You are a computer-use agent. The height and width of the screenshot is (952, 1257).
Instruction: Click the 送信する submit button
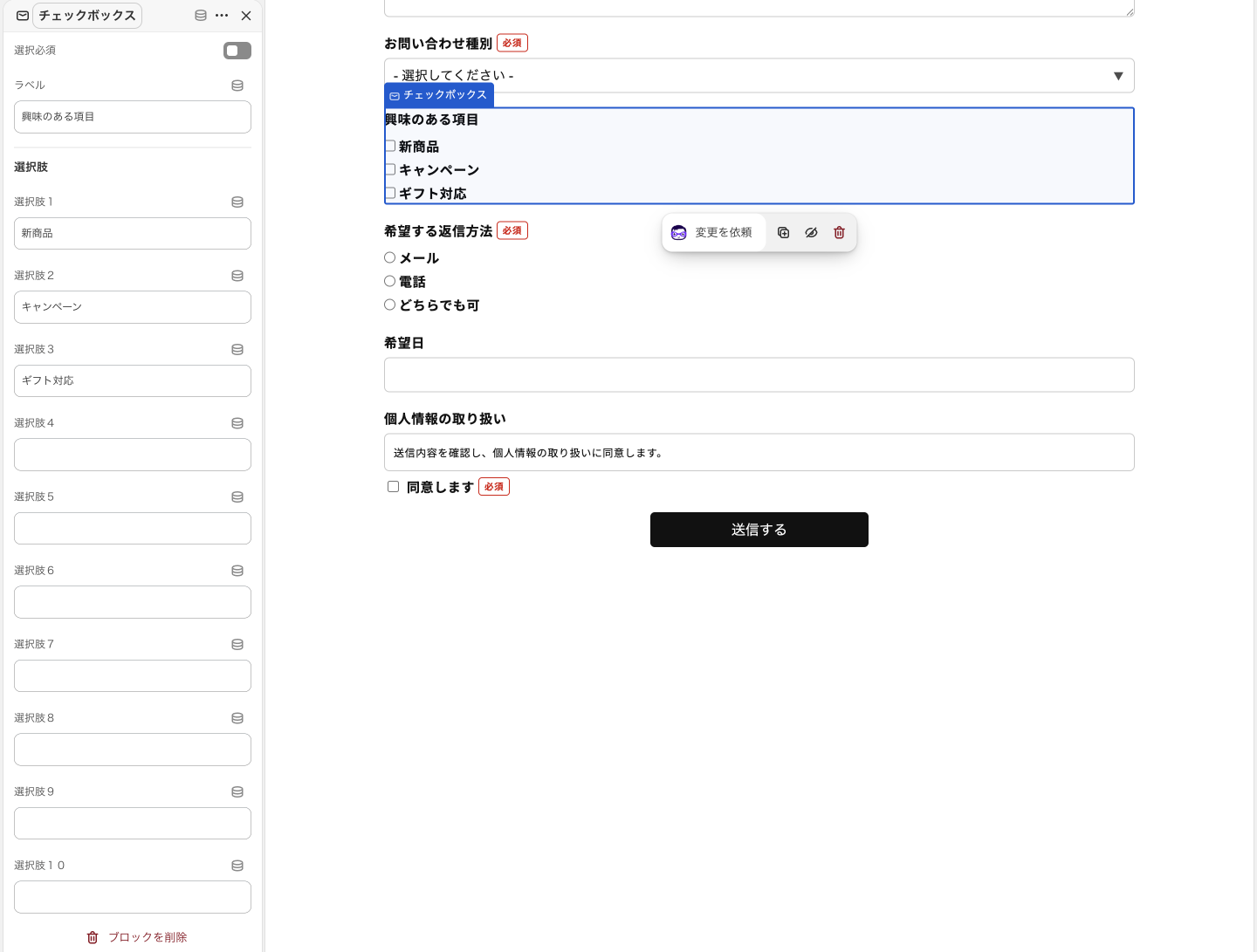[759, 530]
